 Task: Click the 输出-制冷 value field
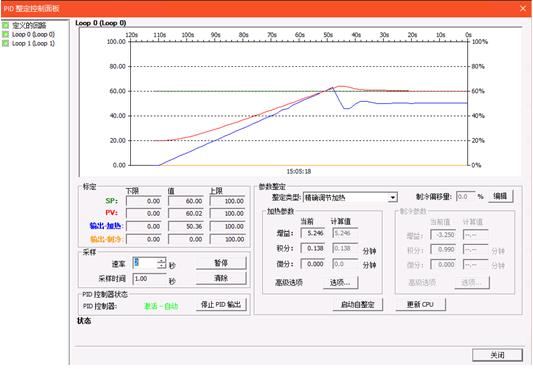tap(186, 239)
